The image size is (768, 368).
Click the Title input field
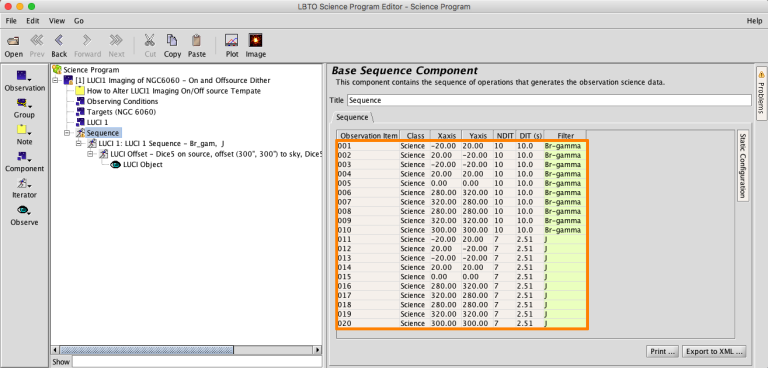click(549, 100)
